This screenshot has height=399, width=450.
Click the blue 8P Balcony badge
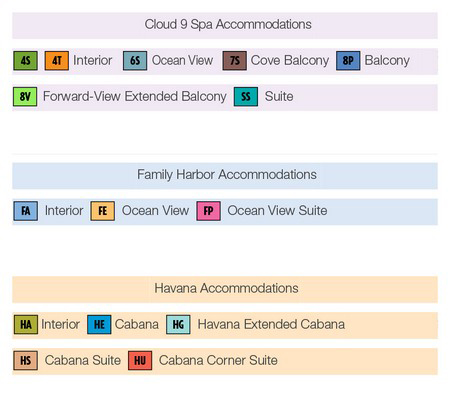[x=348, y=60]
